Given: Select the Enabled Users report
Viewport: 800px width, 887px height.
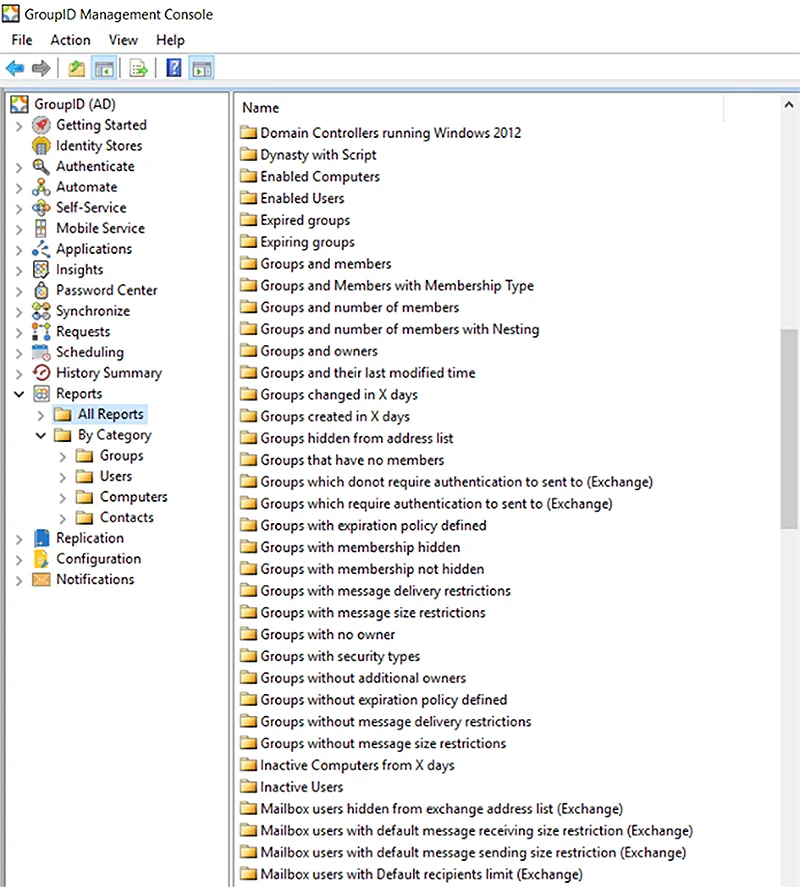Looking at the screenshot, I should [302, 199].
